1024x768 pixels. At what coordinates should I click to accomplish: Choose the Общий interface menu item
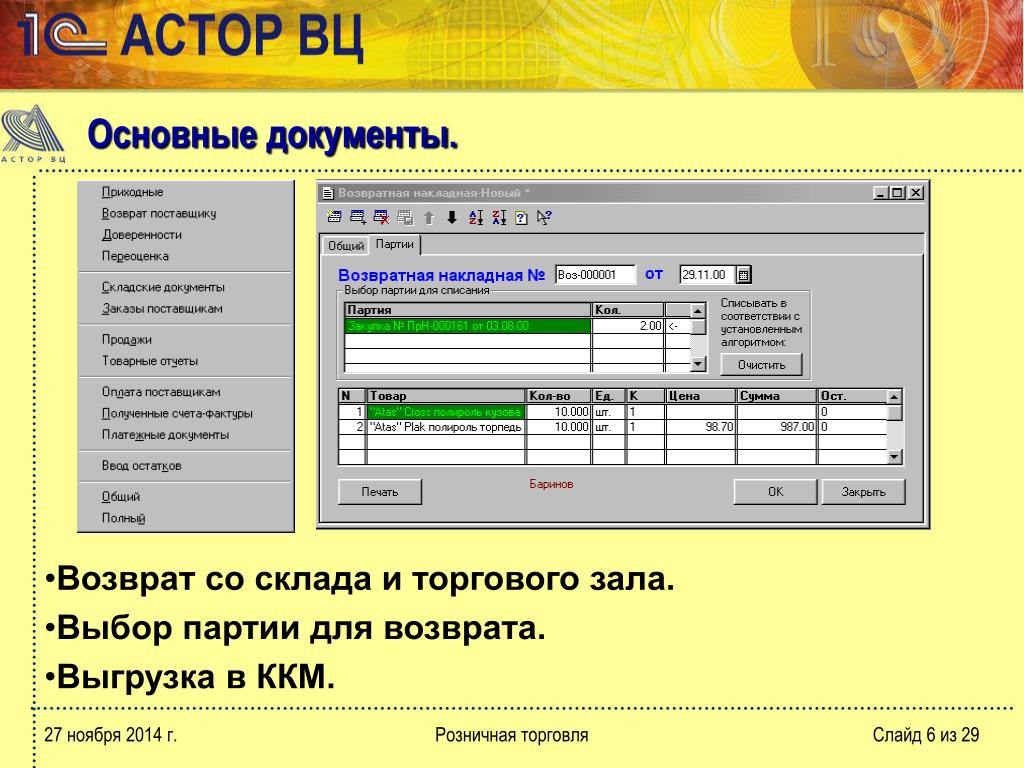pyautogui.click(x=121, y=496)
